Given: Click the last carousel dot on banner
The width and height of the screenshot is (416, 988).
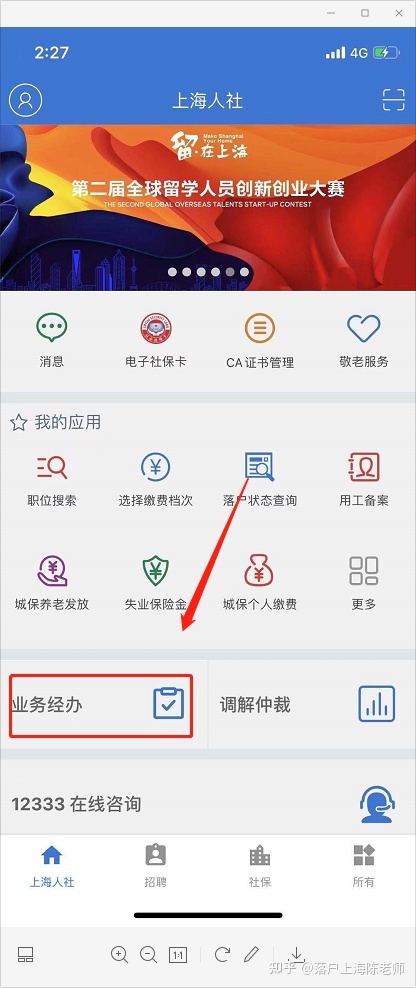Looking at the screenshot, I should (244, 272).
